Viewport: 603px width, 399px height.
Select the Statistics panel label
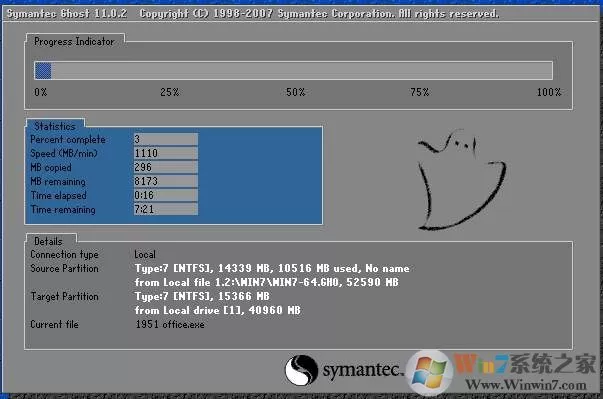55,126
